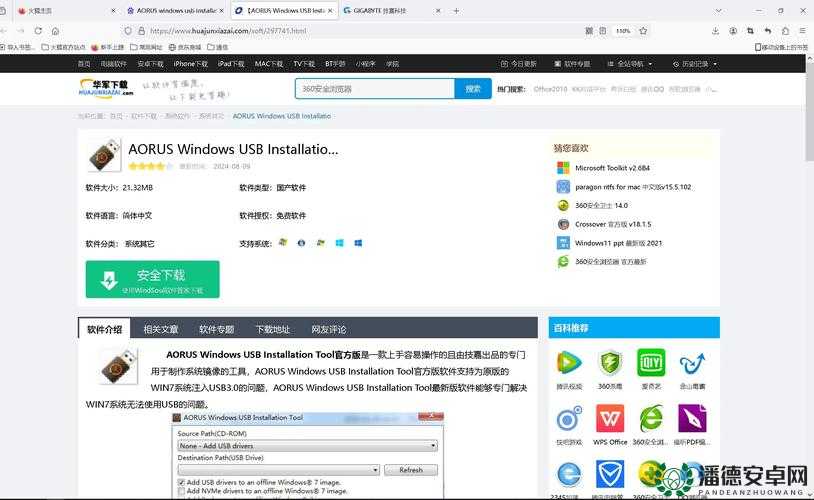
Task: Go back to the previous page
Action: (x=4, y=31)
